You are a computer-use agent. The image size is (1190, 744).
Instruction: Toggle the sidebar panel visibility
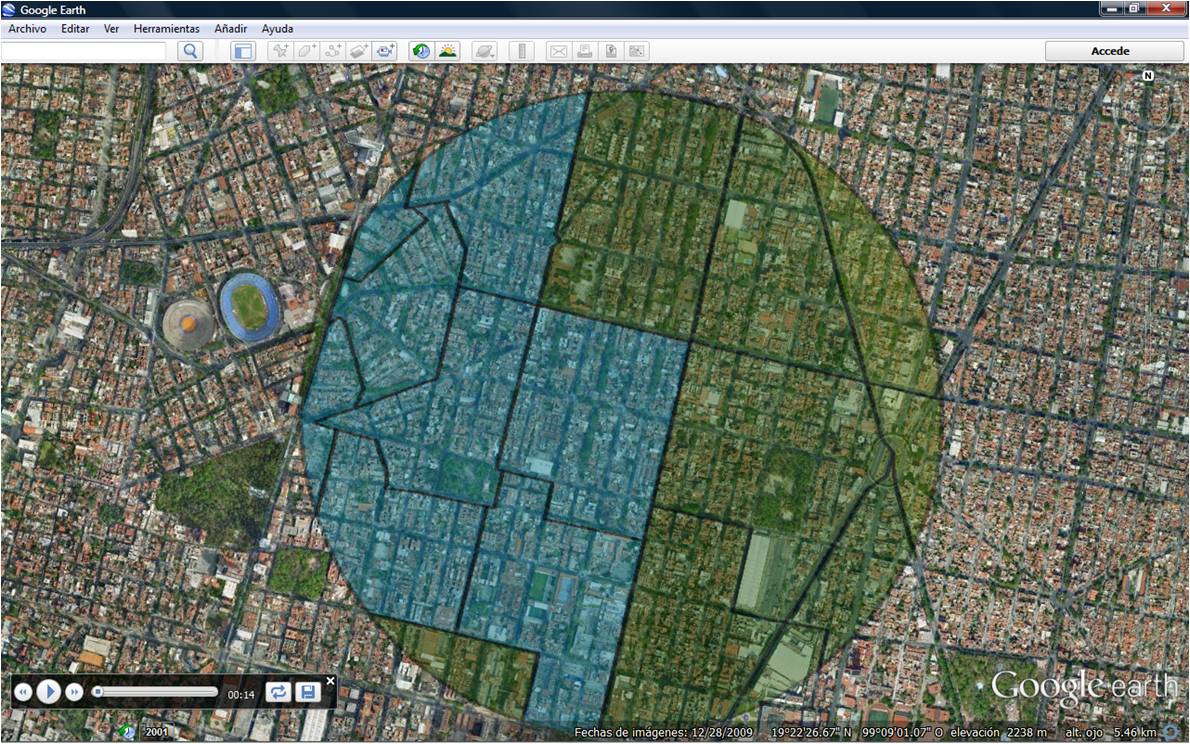coord(243,51)
